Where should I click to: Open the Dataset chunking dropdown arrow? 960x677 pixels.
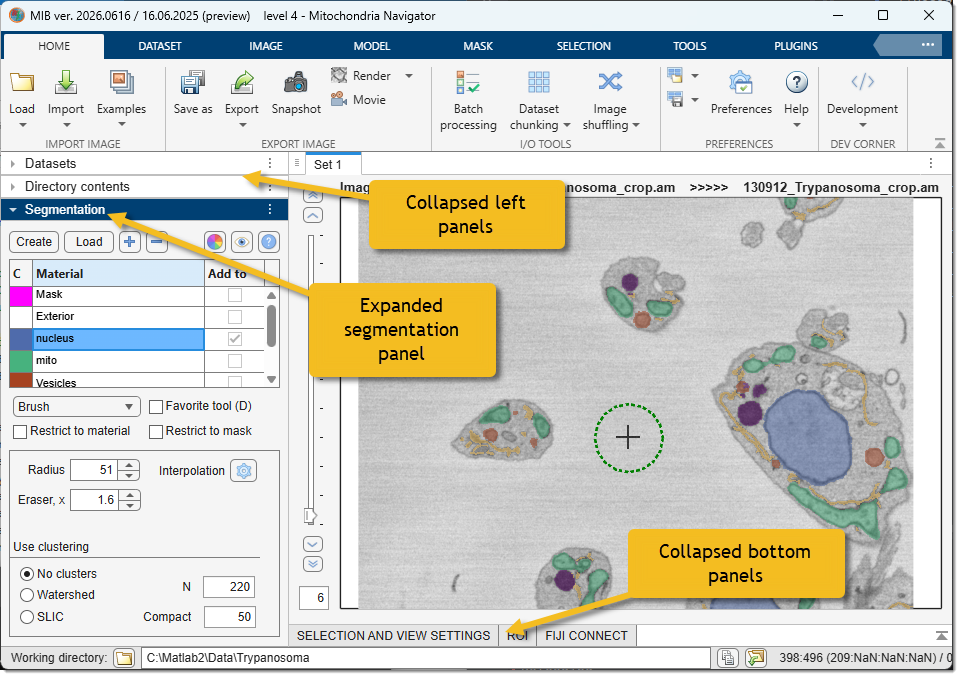pos(567,125)
